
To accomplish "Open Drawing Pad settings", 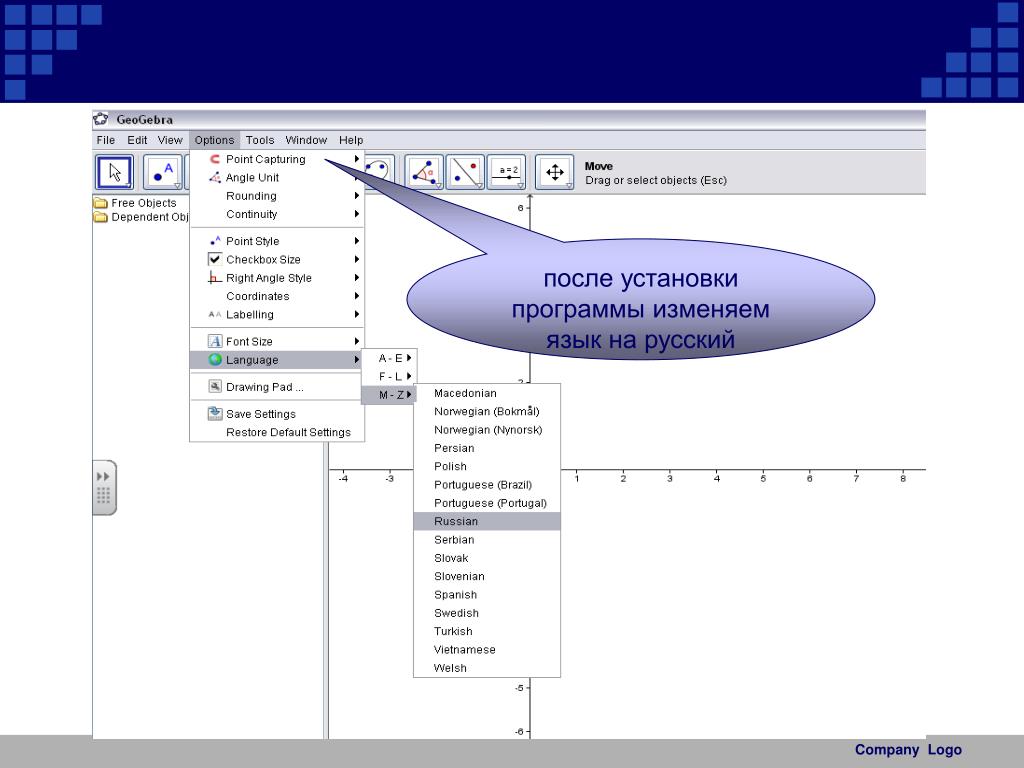I will point(277,386).
